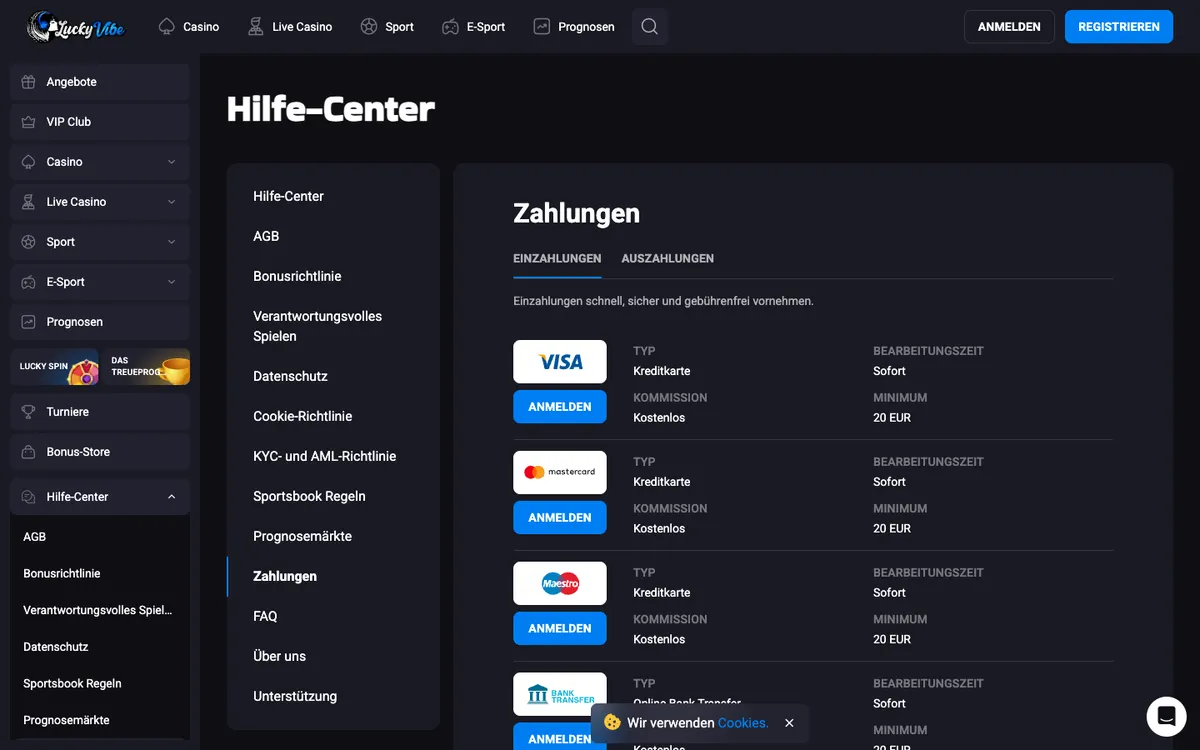
Task: Click the chat icon beside sidebar Hilfe-Center
Action: click(28, 497)
